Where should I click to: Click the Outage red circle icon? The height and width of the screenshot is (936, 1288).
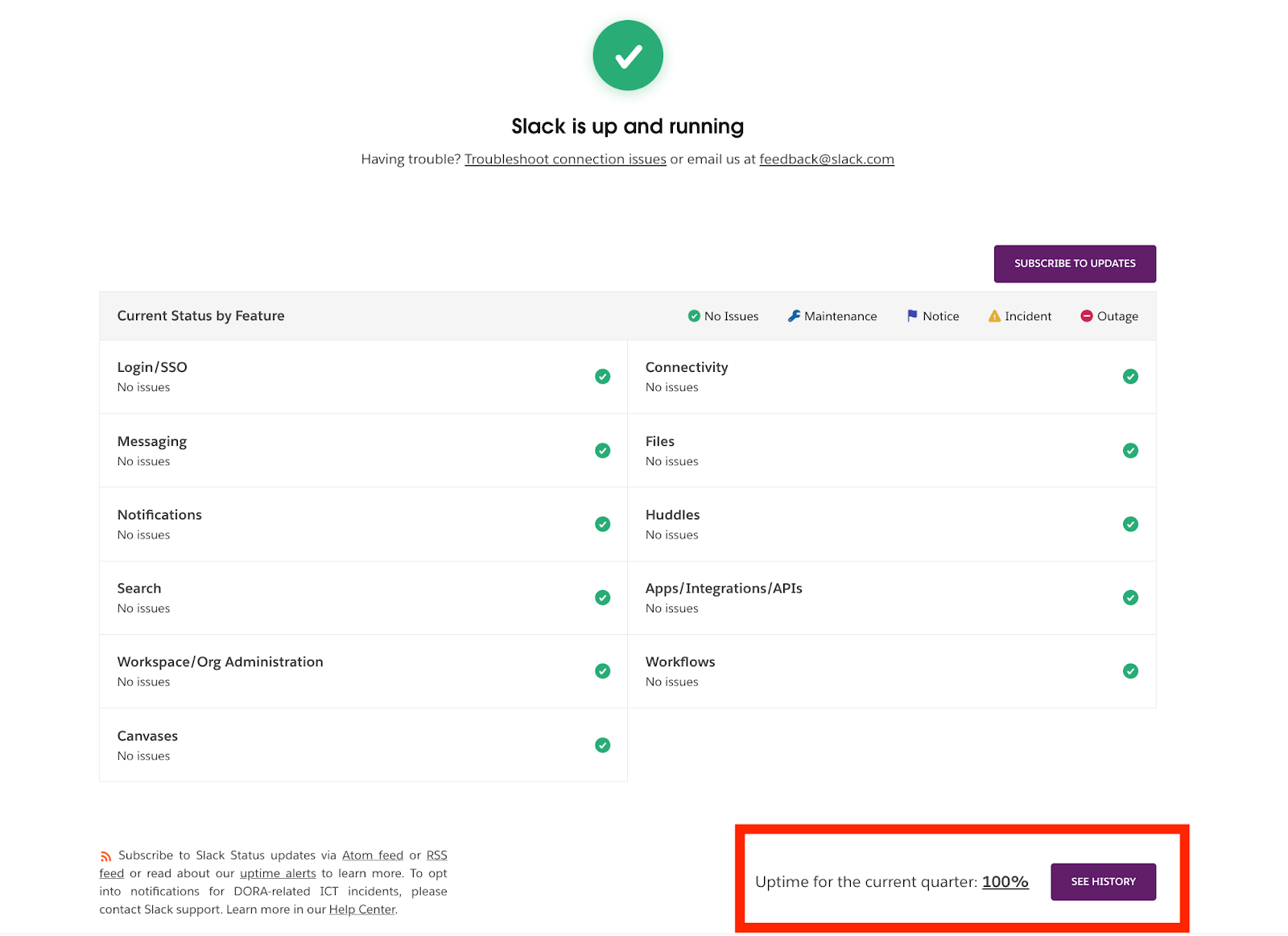tap(1087, 316)
